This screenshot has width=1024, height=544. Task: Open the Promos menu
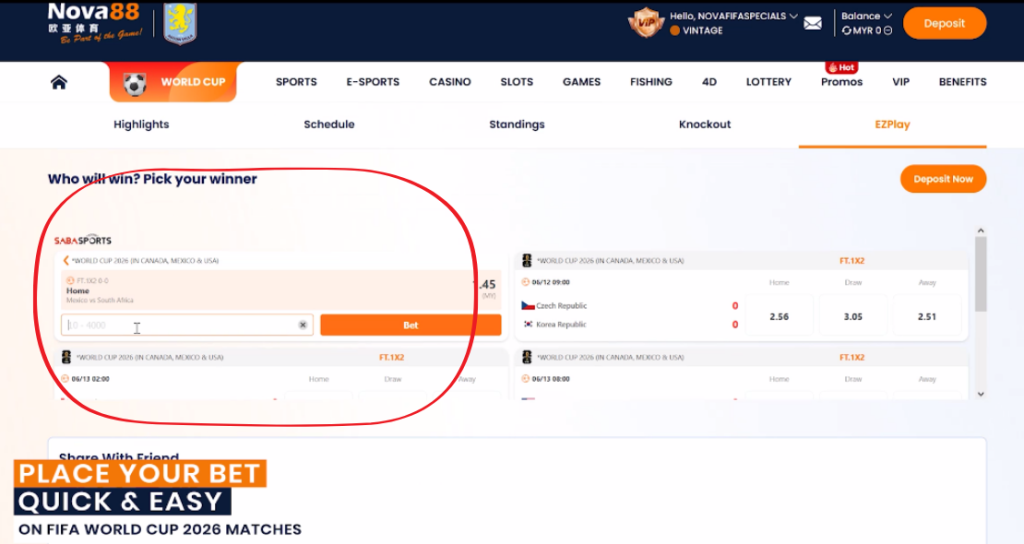point(842,82)
